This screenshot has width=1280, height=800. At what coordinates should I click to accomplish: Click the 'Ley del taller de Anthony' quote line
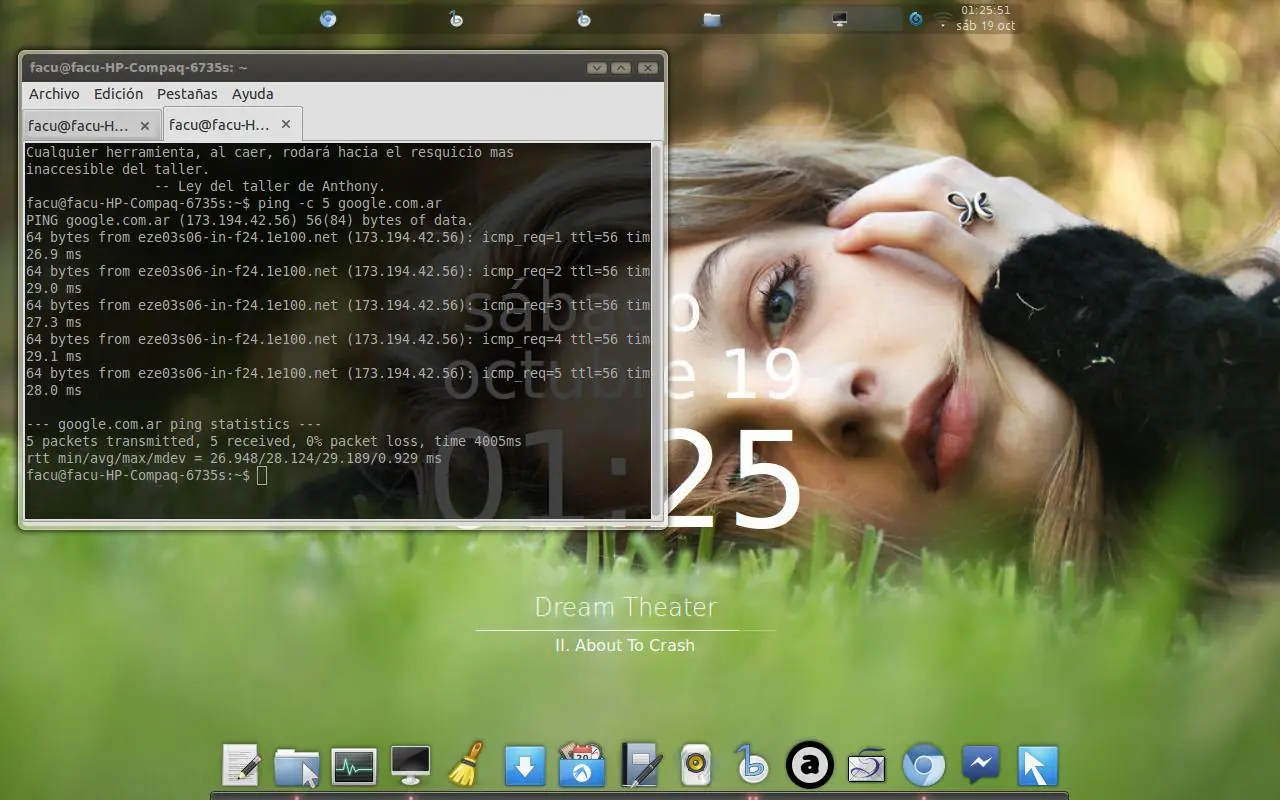(270, 186)
